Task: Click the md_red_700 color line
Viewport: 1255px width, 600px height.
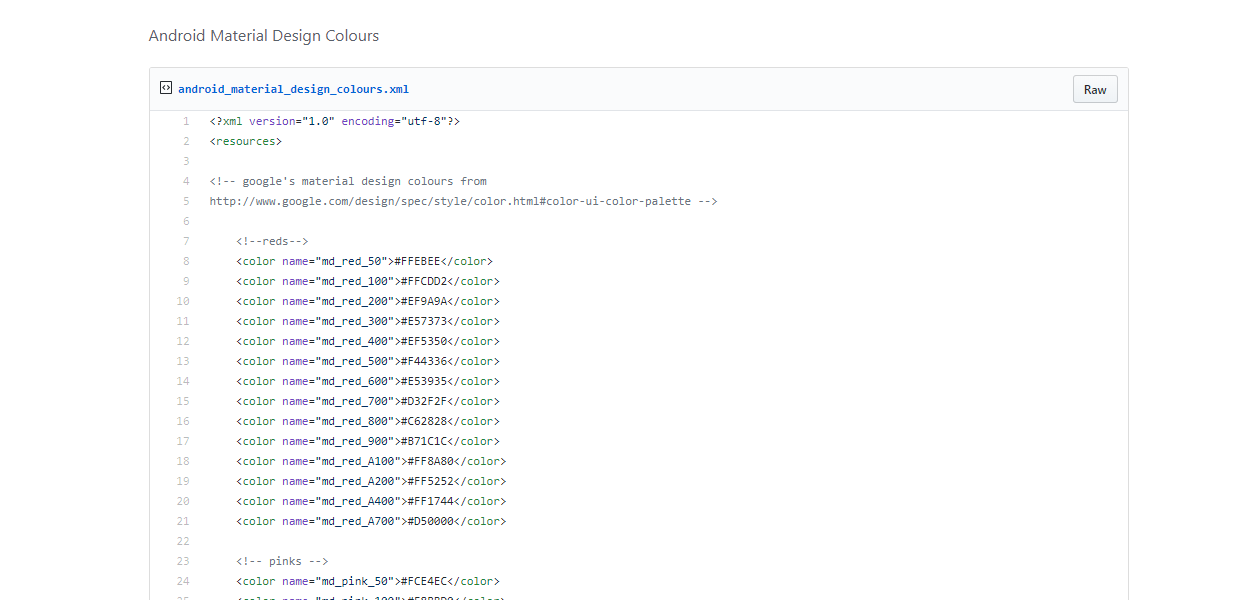Action: click(x=368, y=401)
